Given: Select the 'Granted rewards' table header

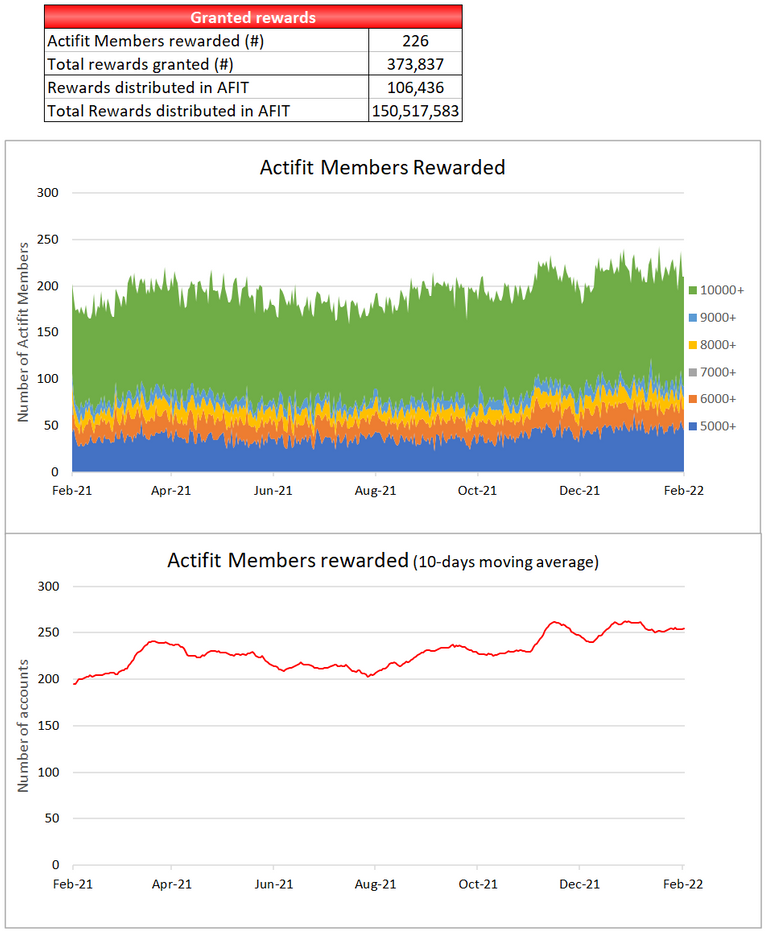Looking at the screenshot, I should 253,17.
